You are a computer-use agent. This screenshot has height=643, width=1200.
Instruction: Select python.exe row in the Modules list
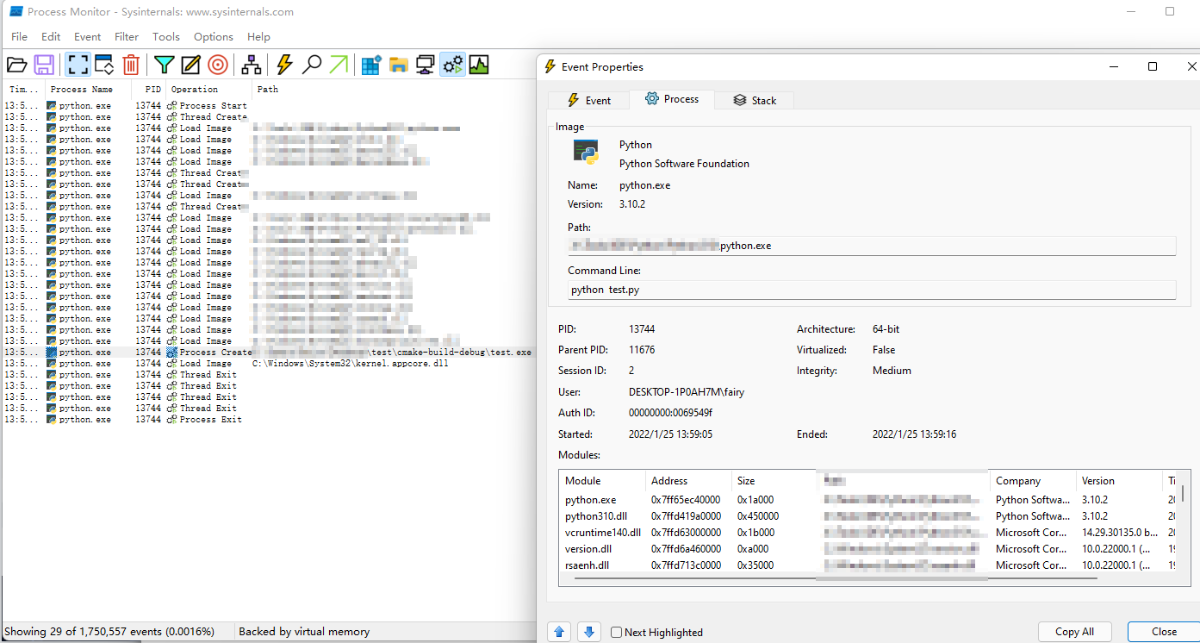pos(870,500)
